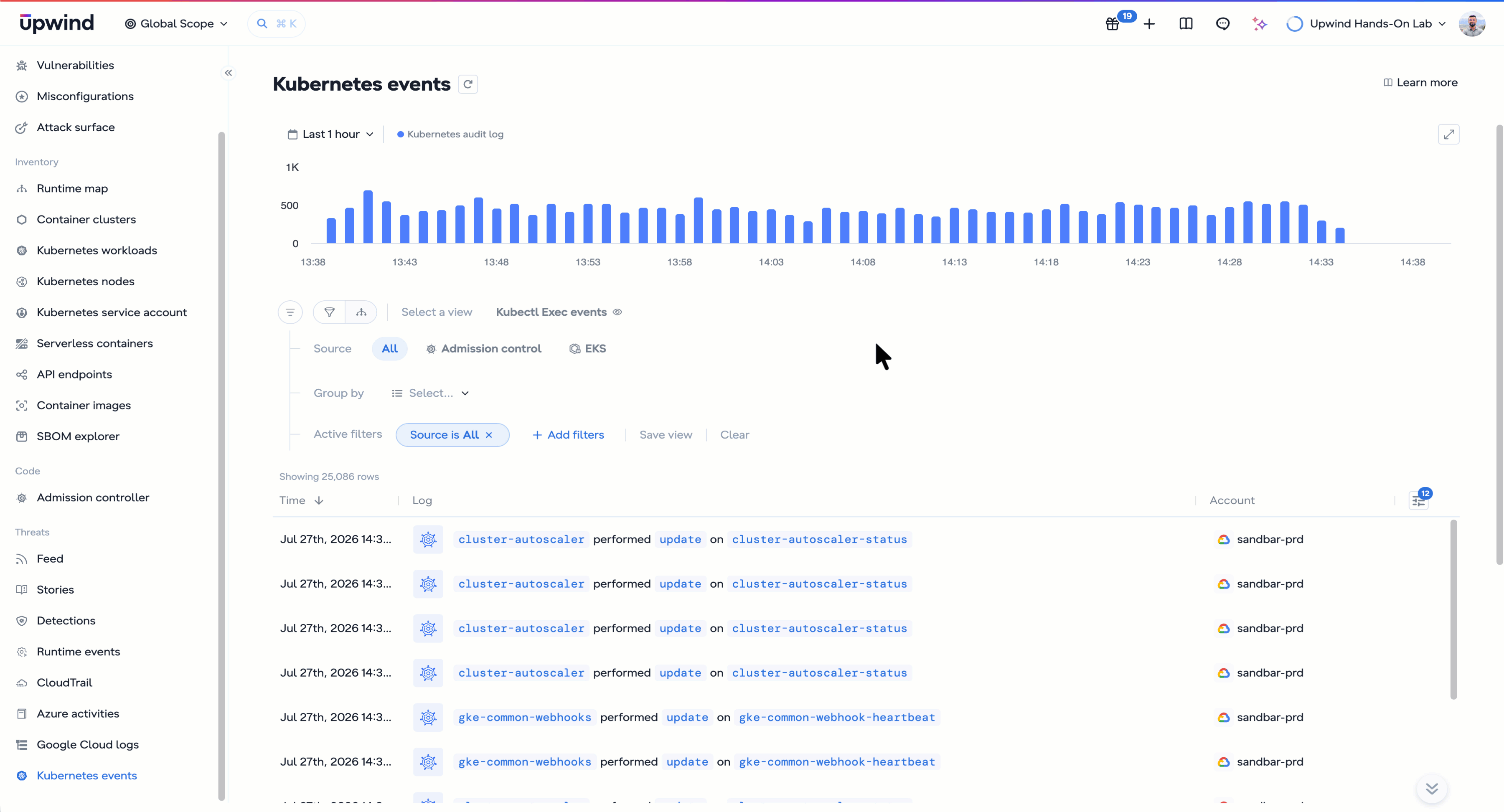Viewport: 1504px width, 812px height.
Task: Open the table column settings icon
Action: (x=1419, y=500)
